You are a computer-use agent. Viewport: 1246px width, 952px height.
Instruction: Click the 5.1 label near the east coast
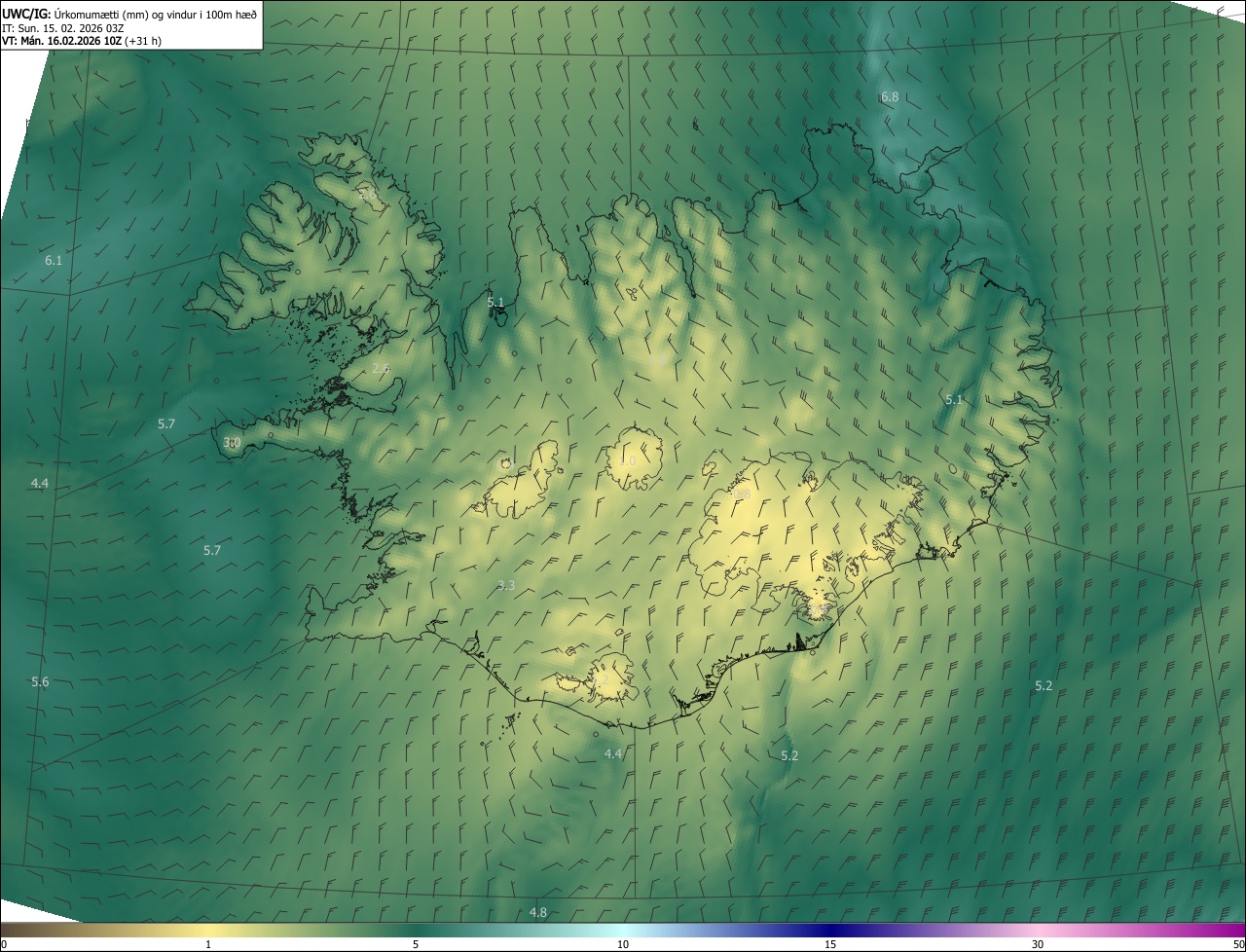(954, 400)
